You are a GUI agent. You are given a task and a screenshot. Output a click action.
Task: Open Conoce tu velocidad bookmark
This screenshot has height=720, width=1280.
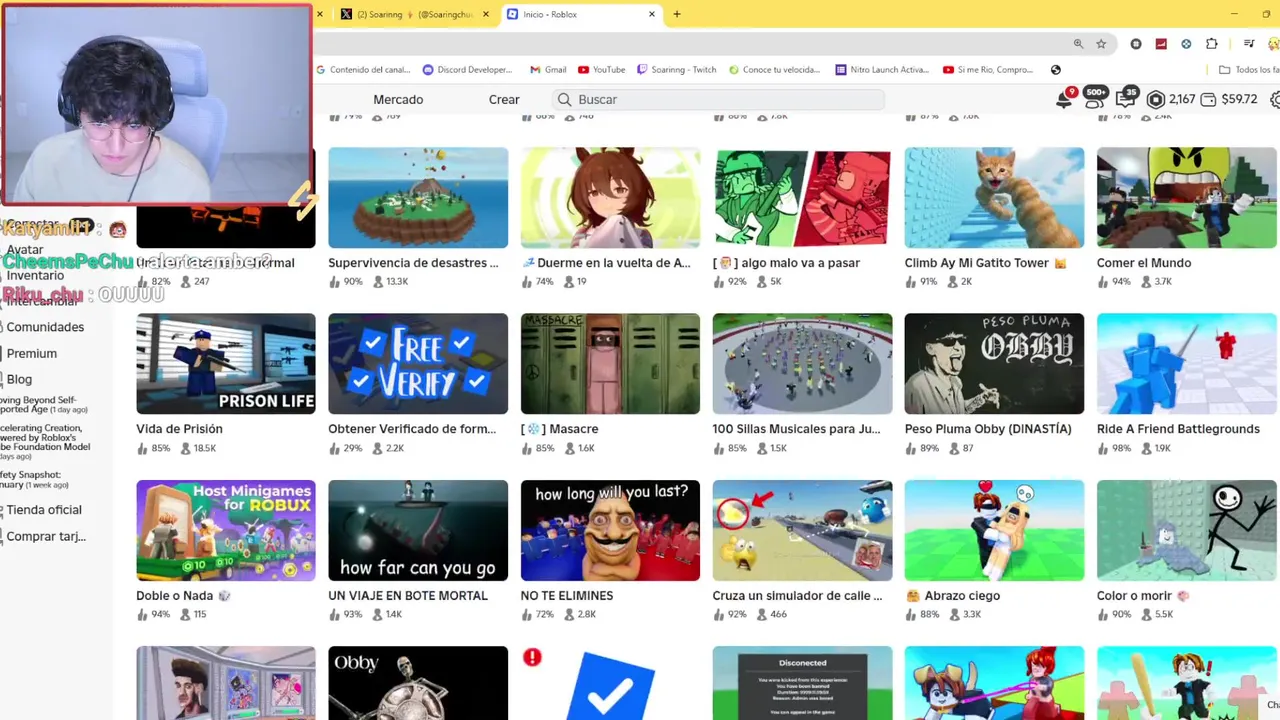(774, 70)
